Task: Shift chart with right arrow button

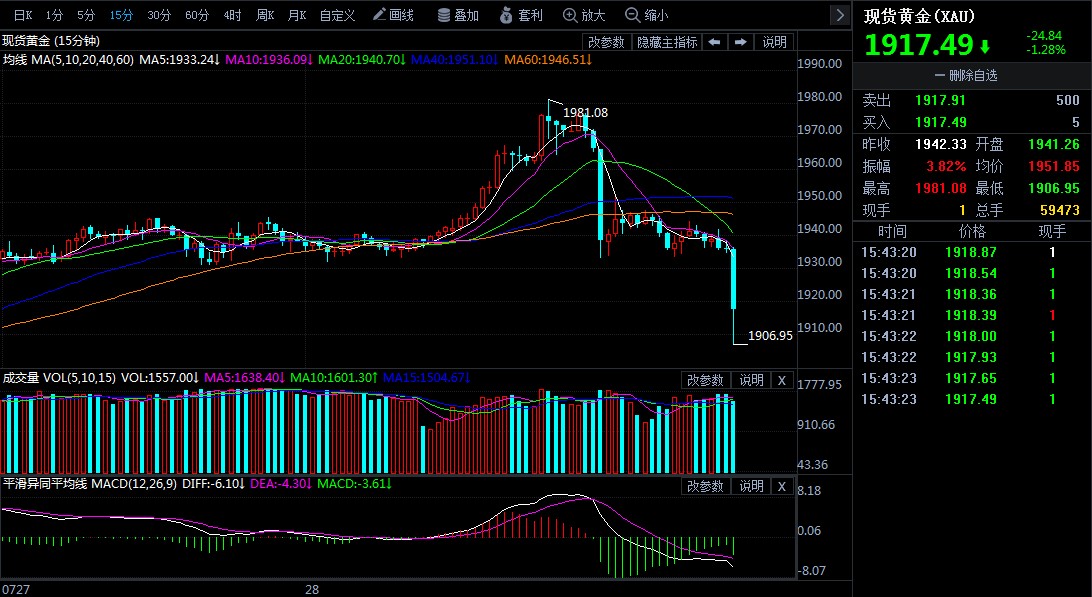Action: [x=741, y=42]
